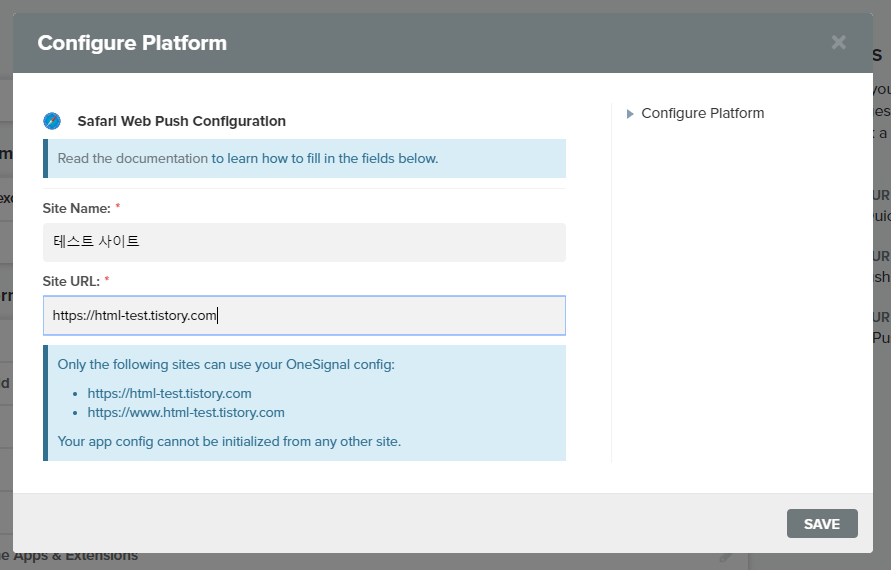Click the red asterisk next to Site URL
The image size is (891, 570).
[107, 281]
